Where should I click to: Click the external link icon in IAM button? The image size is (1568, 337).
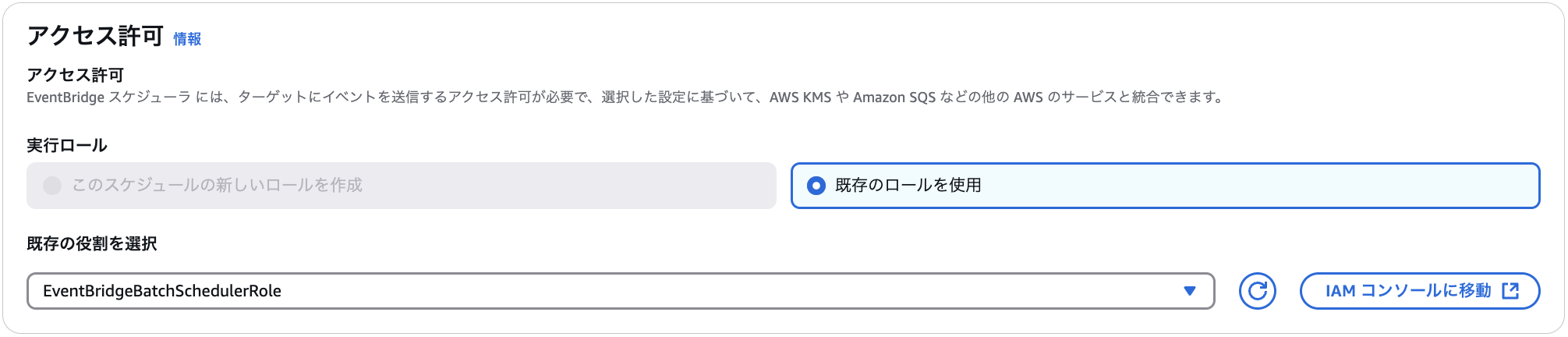(x=1510, y=291)
